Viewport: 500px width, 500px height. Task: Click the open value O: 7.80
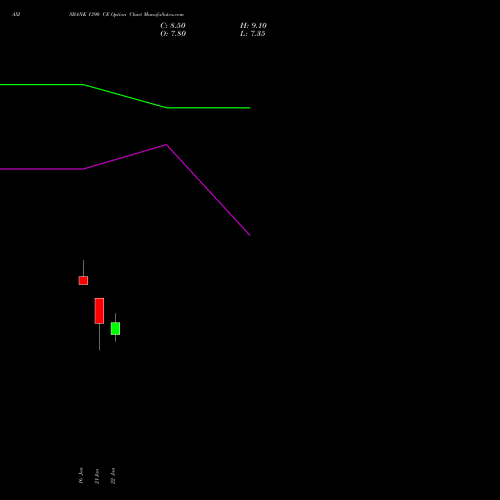click(x=173, y=34)
